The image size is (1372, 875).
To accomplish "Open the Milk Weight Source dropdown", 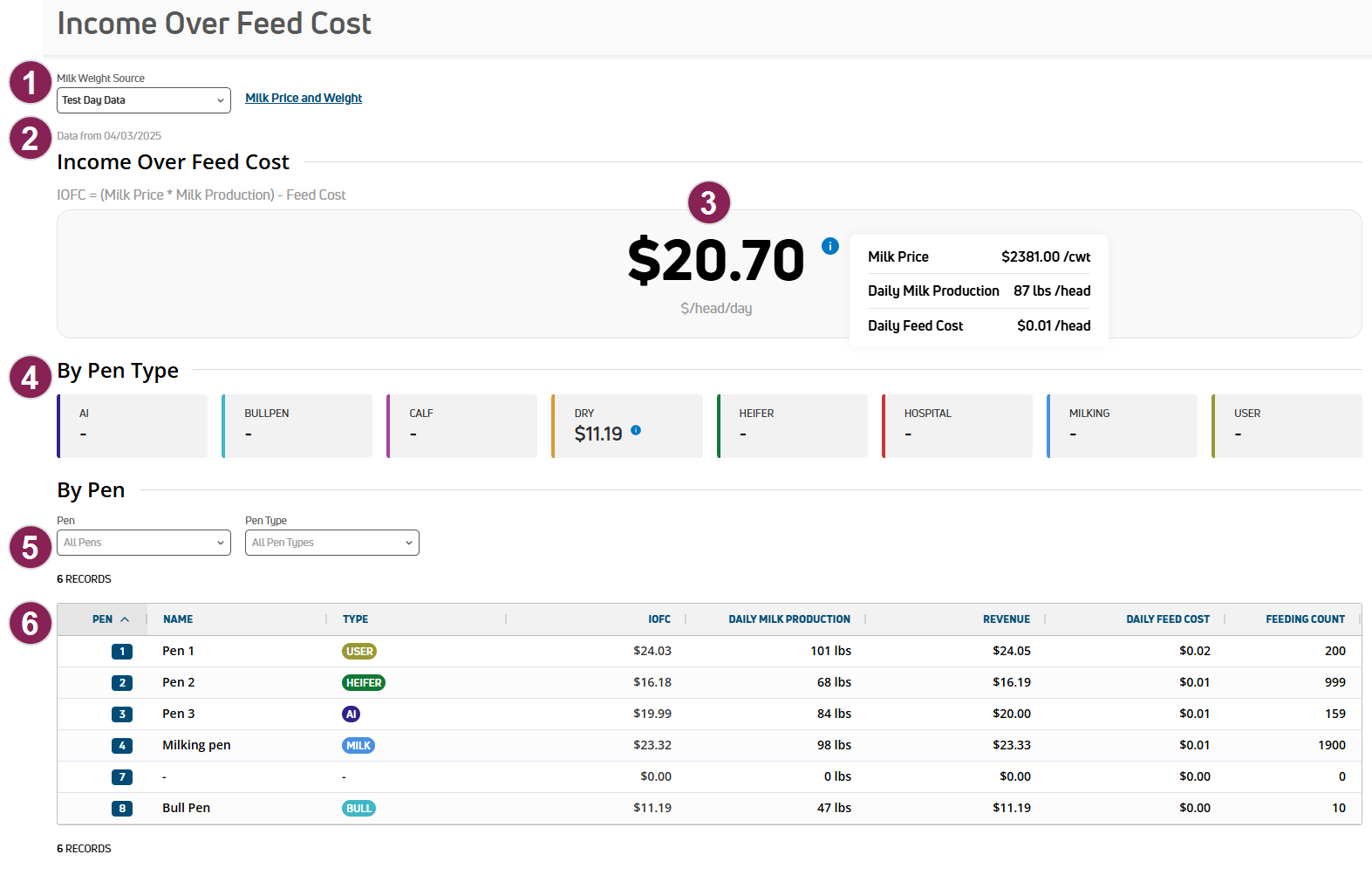I will click(144, 100).
